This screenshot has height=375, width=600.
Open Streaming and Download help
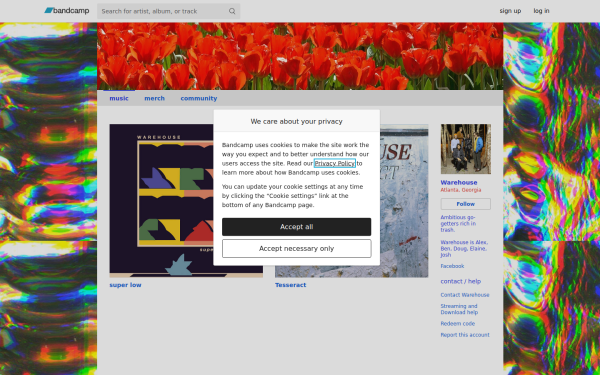(x=459, y=309)
